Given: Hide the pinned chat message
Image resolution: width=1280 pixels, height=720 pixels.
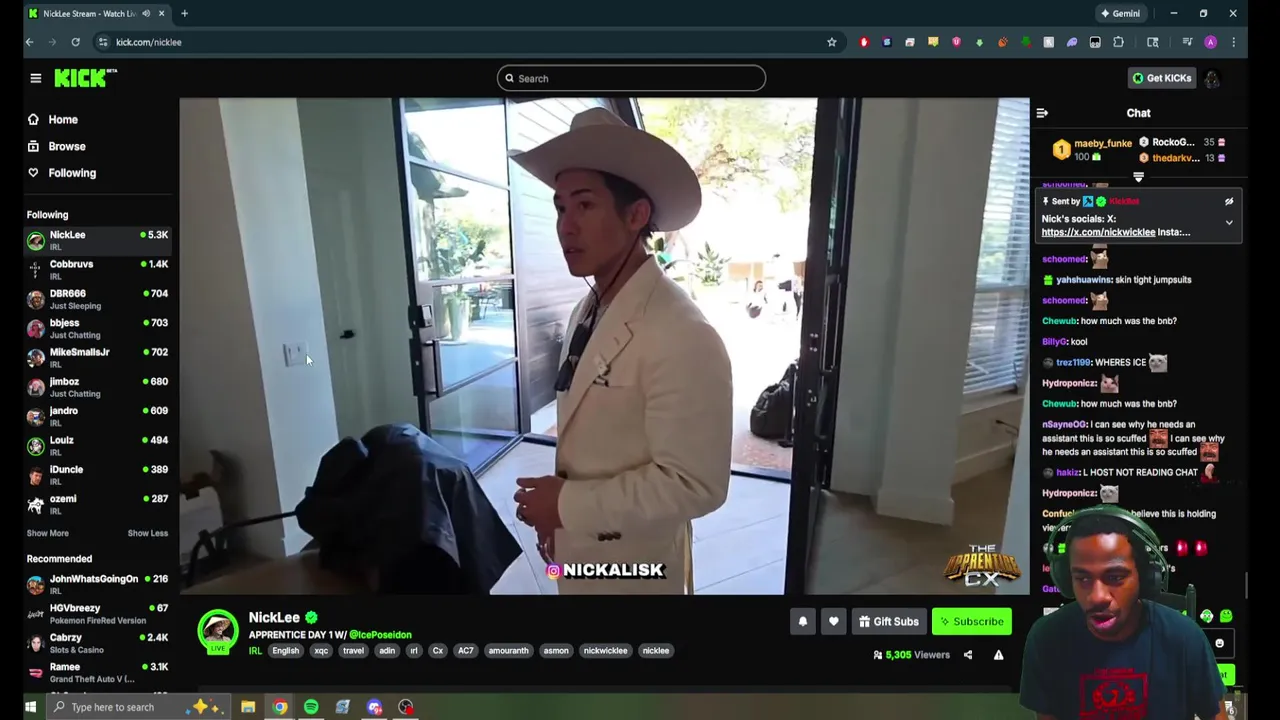Looking at the screenshot, I should (x=1229, y=201).
